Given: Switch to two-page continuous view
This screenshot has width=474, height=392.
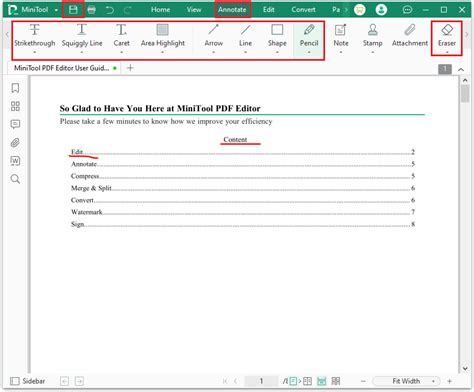Looking at the screenshot, I should (336, 381).
